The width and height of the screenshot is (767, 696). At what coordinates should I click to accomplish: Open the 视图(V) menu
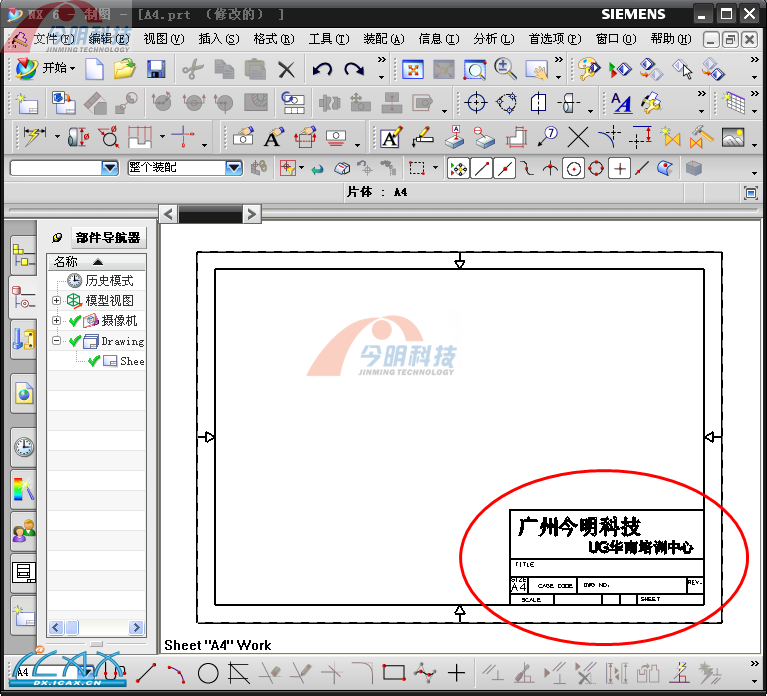pos(164,39)
